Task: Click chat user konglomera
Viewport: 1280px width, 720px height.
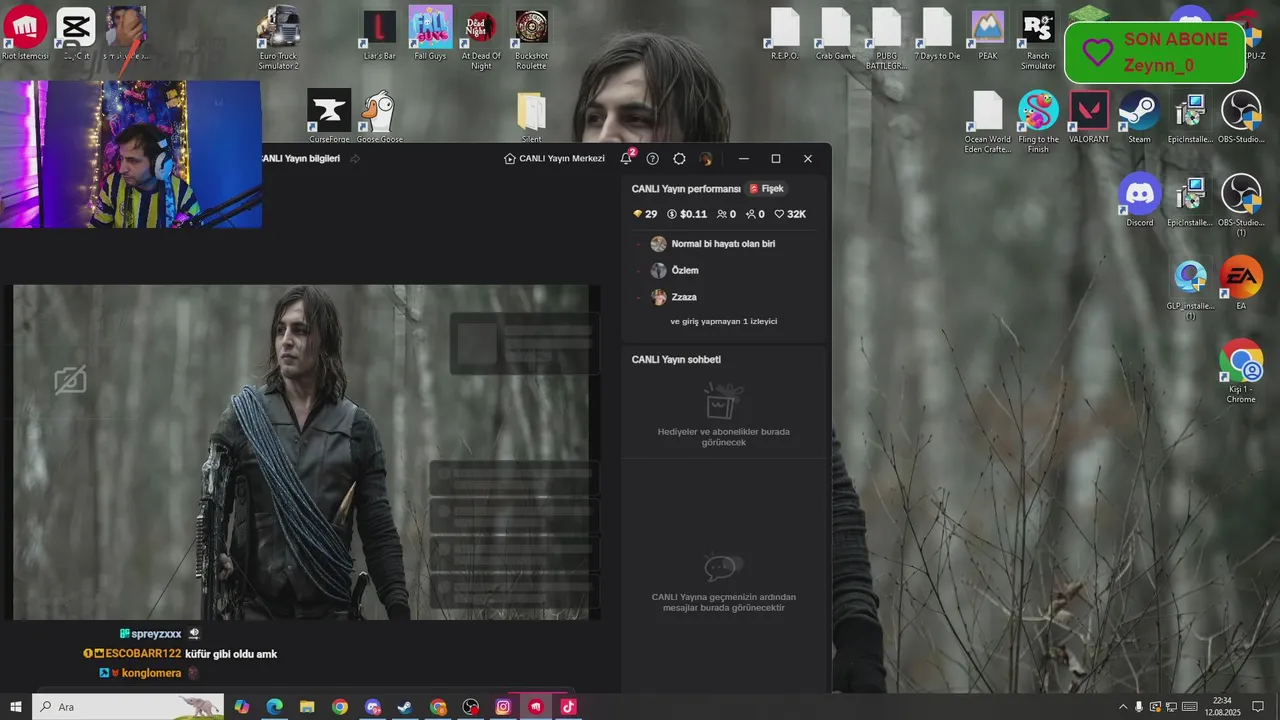Action: click(152, 673)
